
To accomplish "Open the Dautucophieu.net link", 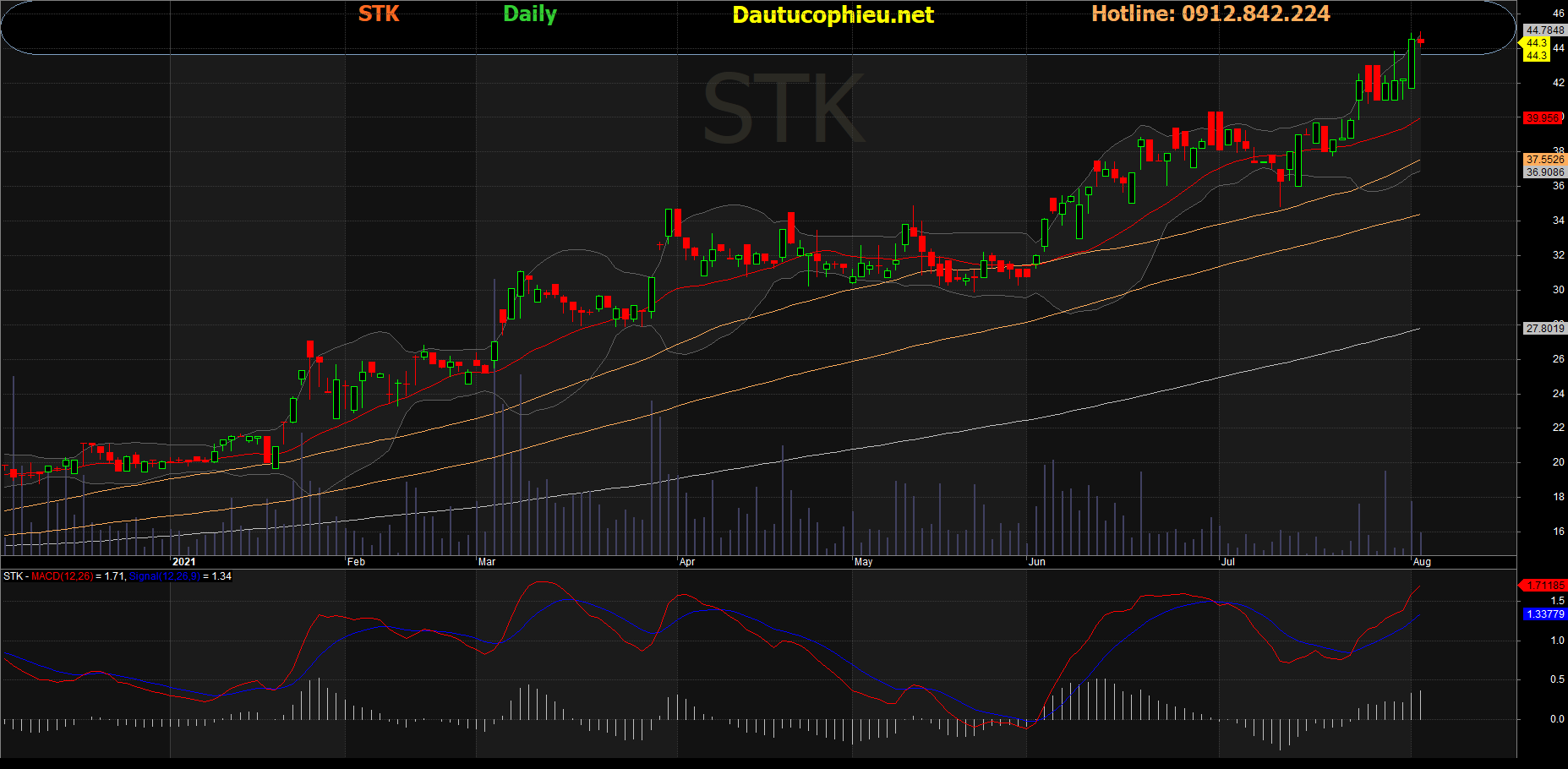I will pos(833,15).
